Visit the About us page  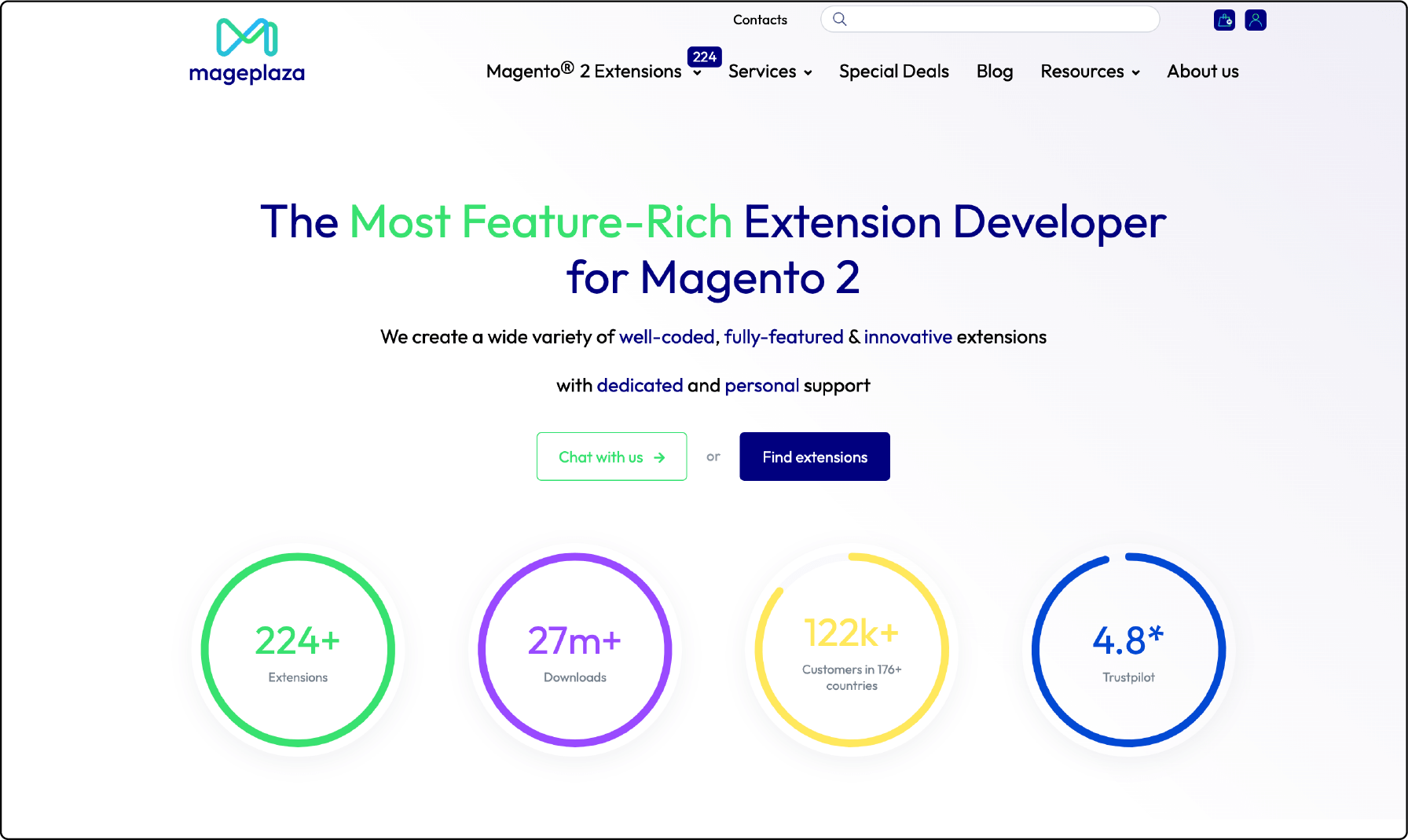point(1203,72)
